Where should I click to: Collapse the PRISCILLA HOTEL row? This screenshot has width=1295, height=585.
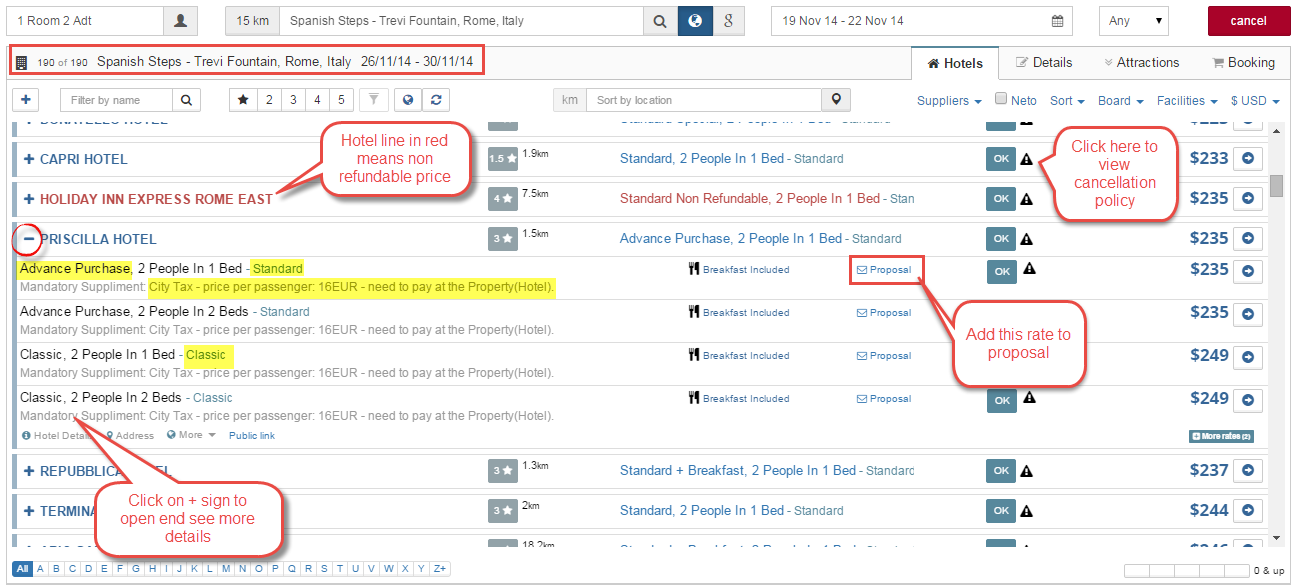coord(29,239)
